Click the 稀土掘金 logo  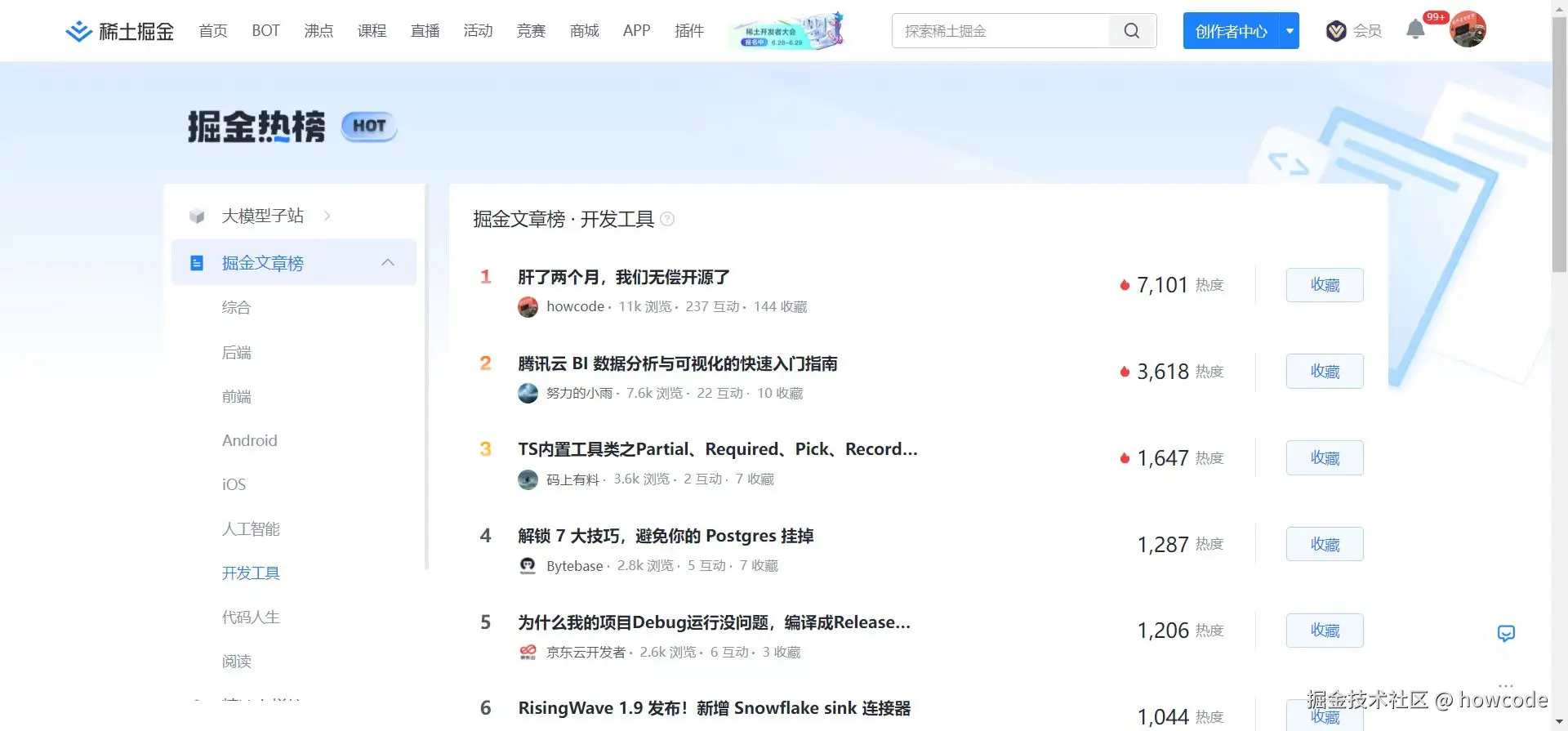tap(119, 31)
